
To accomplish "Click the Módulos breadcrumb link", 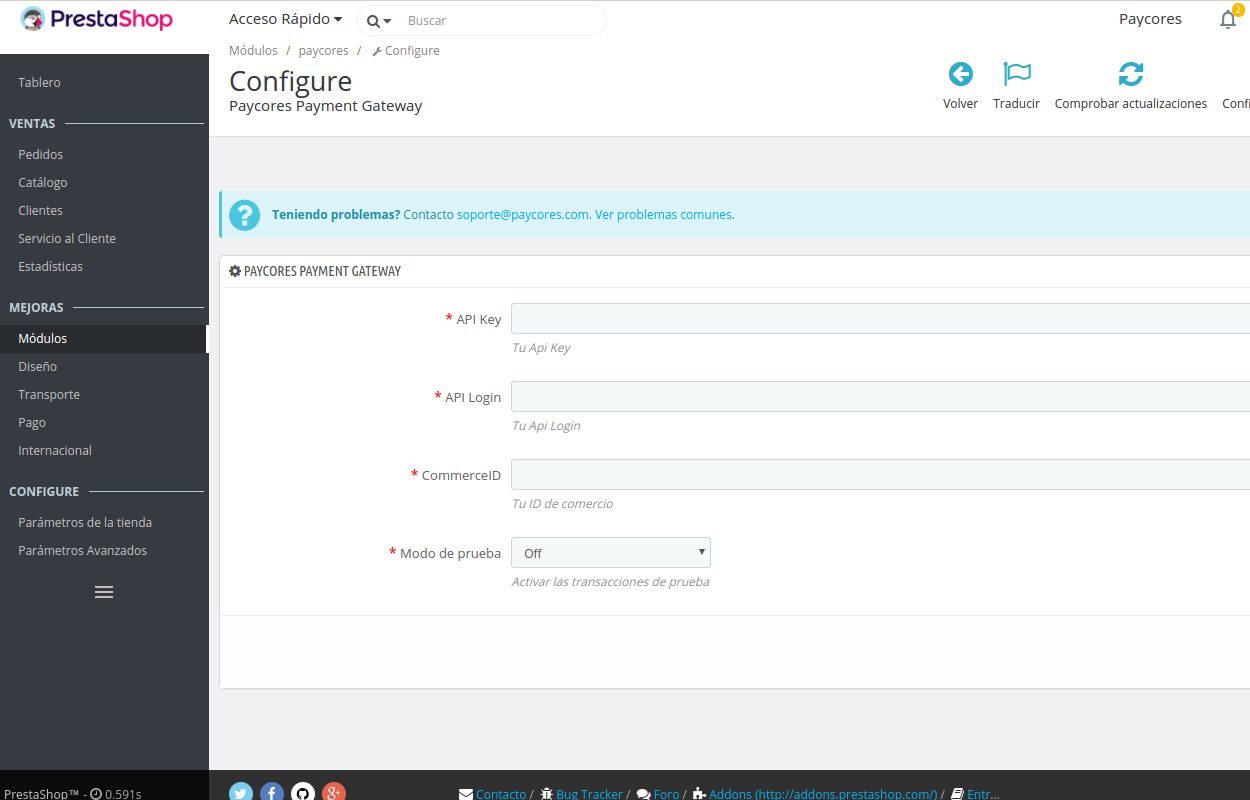I will [253, 50].
